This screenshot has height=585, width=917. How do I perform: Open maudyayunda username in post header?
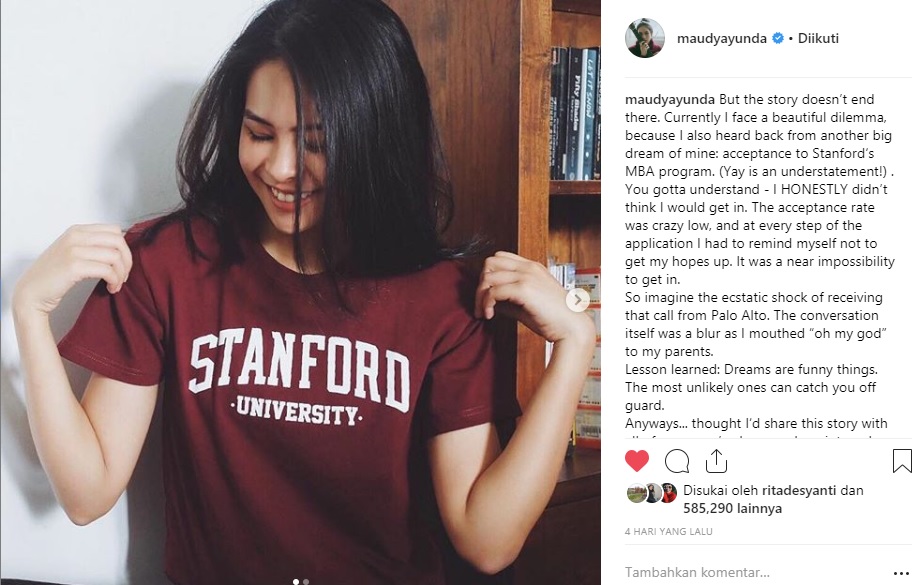tap(721, 39)
